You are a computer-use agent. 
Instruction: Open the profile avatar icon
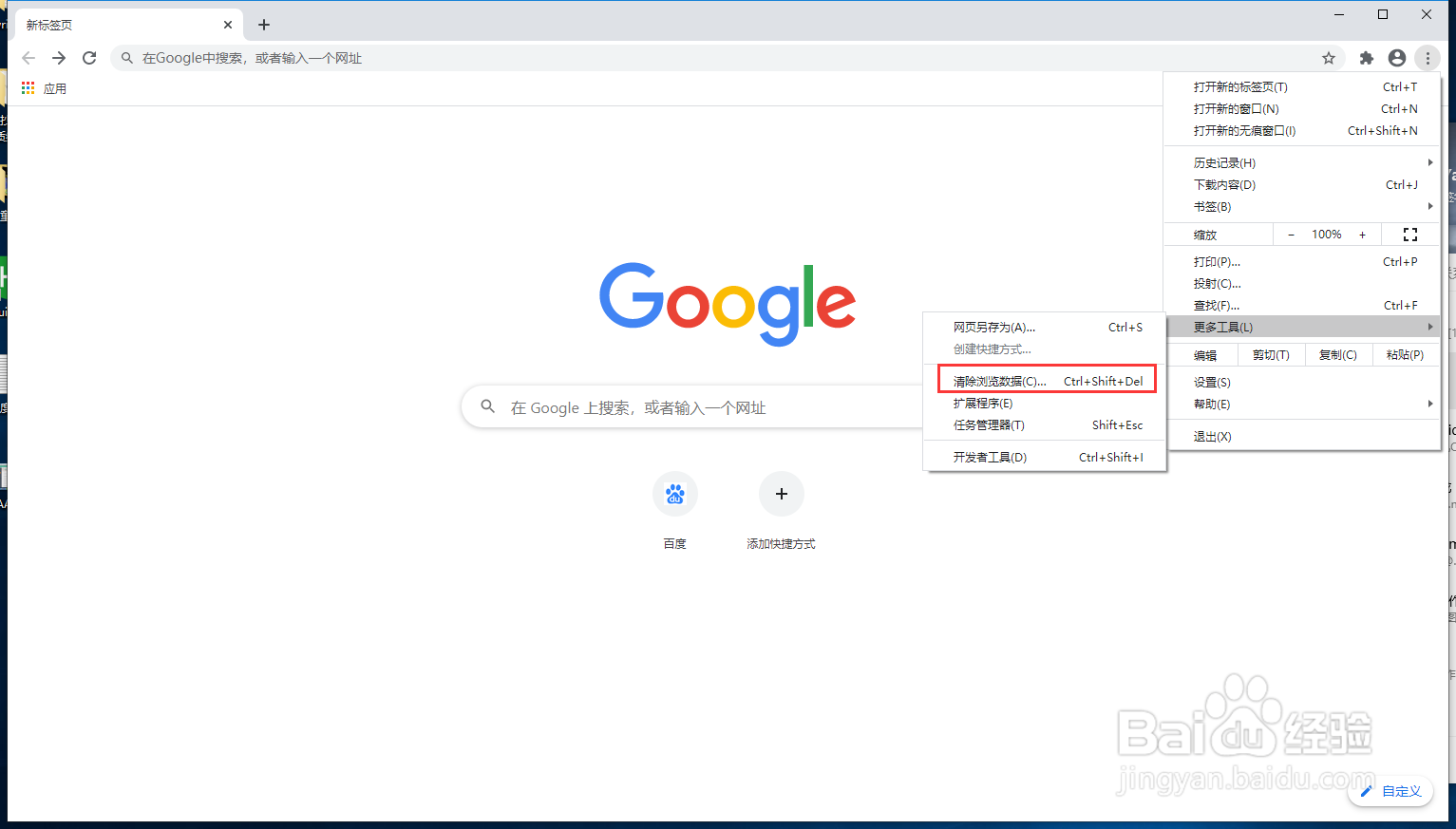tap(1397, 58)
